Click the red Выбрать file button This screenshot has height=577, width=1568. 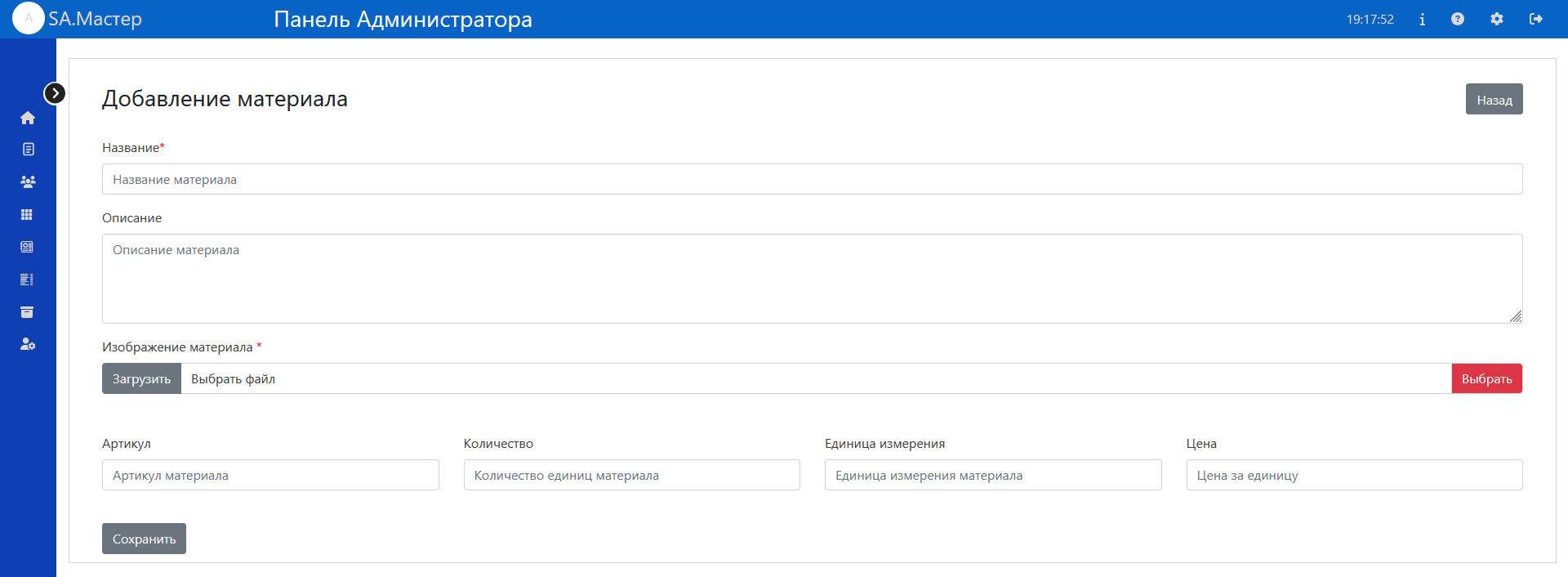1486,379
